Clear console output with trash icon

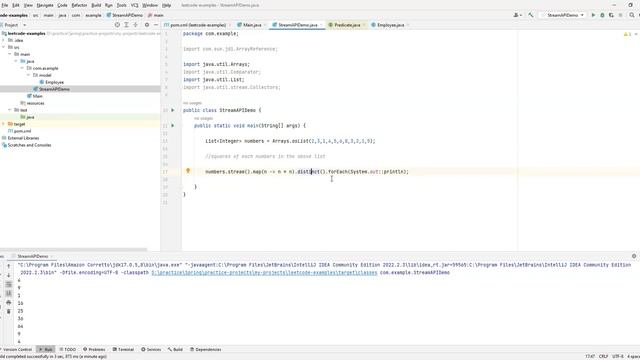[x=9, y=311]
